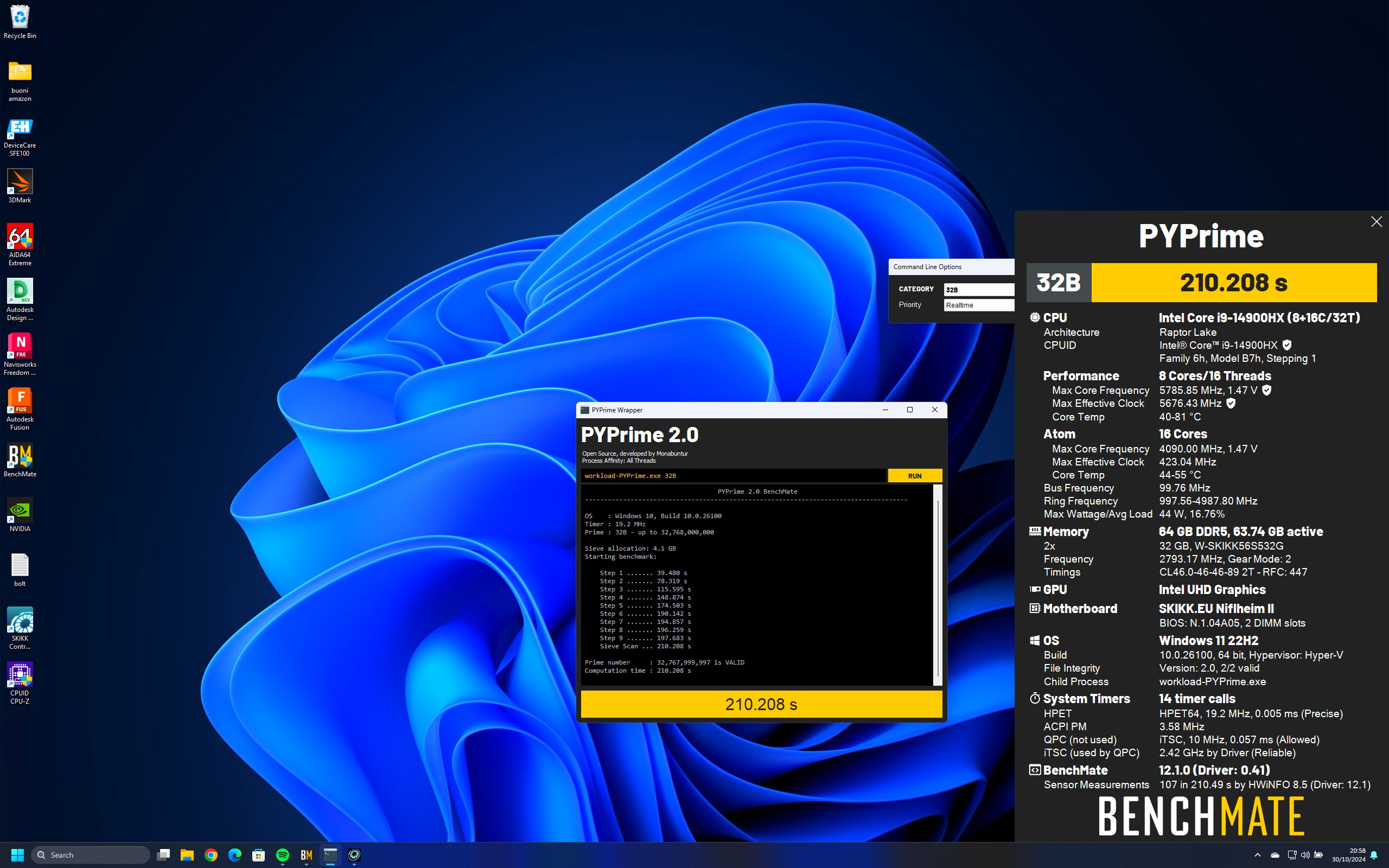Open the buoni amazon folder

click(x=20, y=81)
